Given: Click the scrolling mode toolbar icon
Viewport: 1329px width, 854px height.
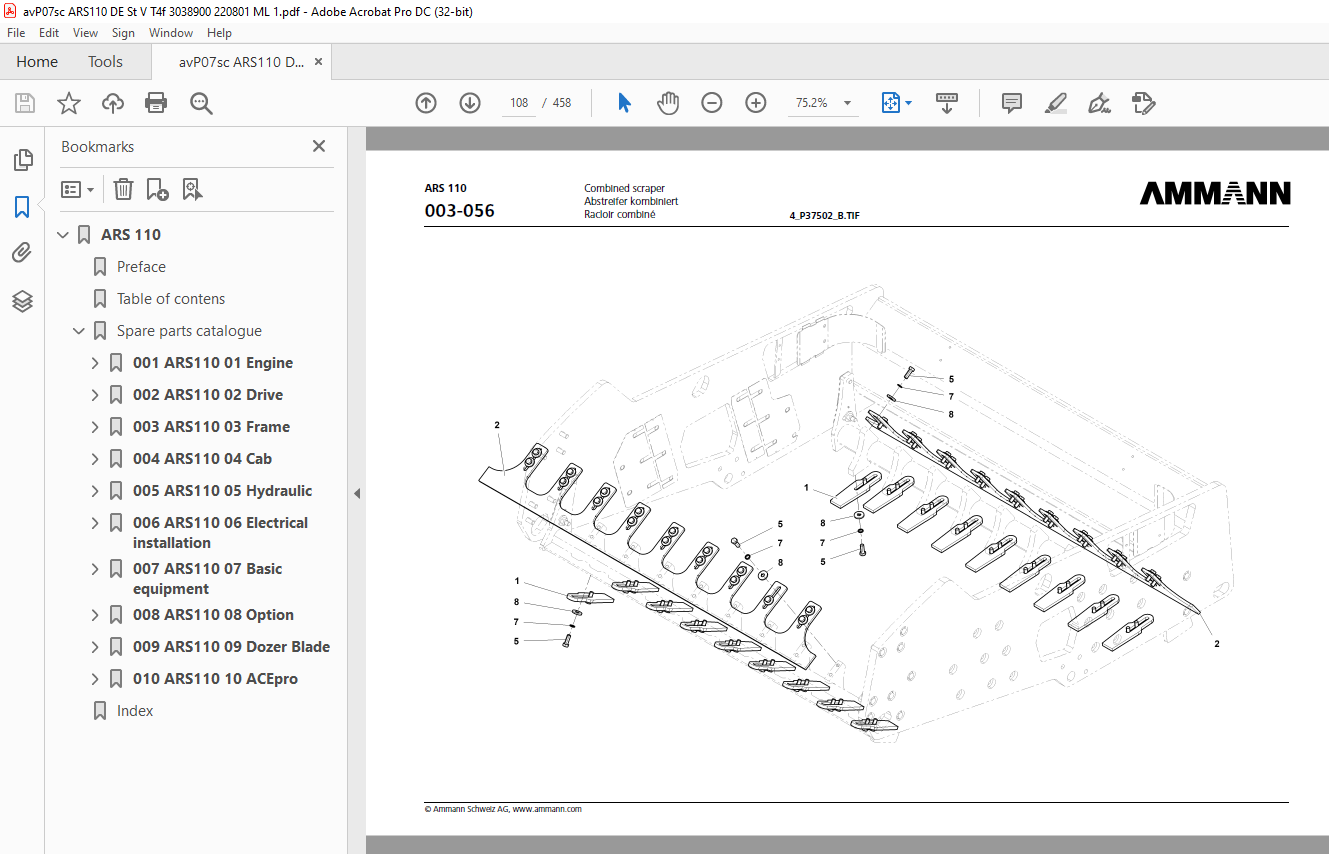Looking at the screenshot, I should pyautogui.click(x=946, y=103).
